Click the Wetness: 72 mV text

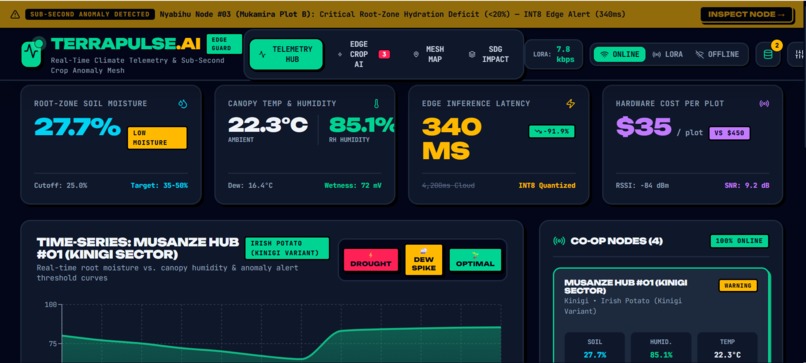click(353, 186)
